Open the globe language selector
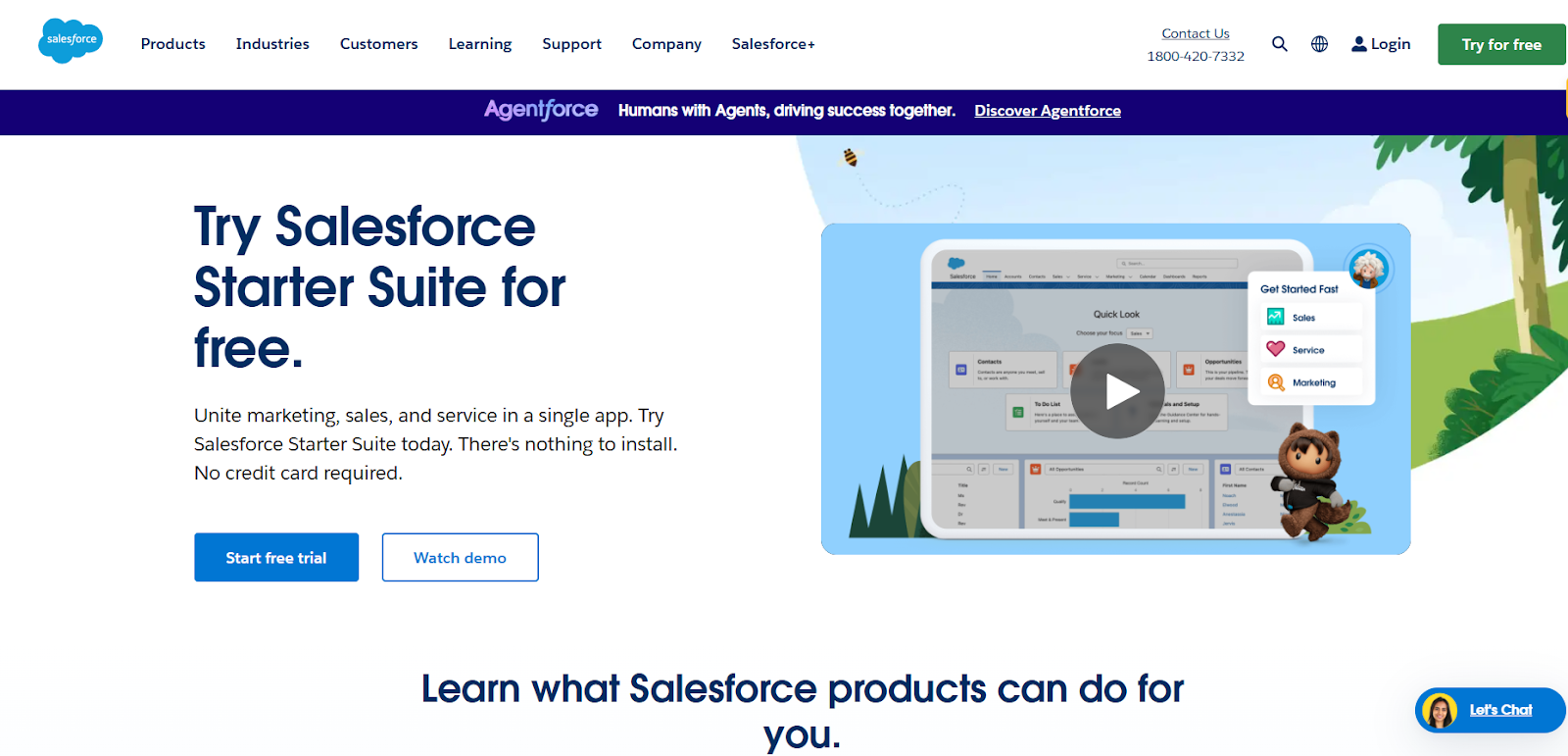The width and height of the screenshot is (1568, 756). click(1320, 44)
